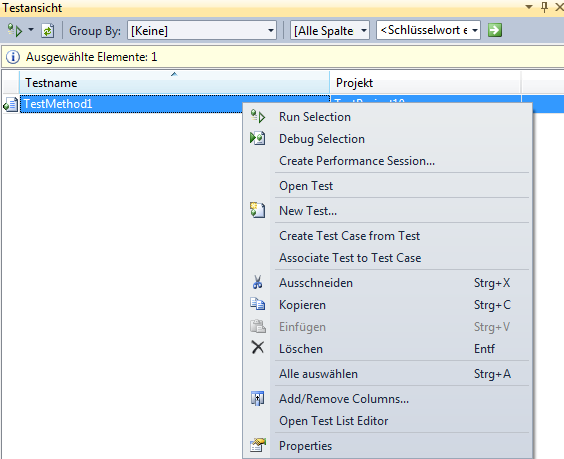Open Add/Remove Columns... dialog
The image size is (564, 459).
tap(387, 399)
